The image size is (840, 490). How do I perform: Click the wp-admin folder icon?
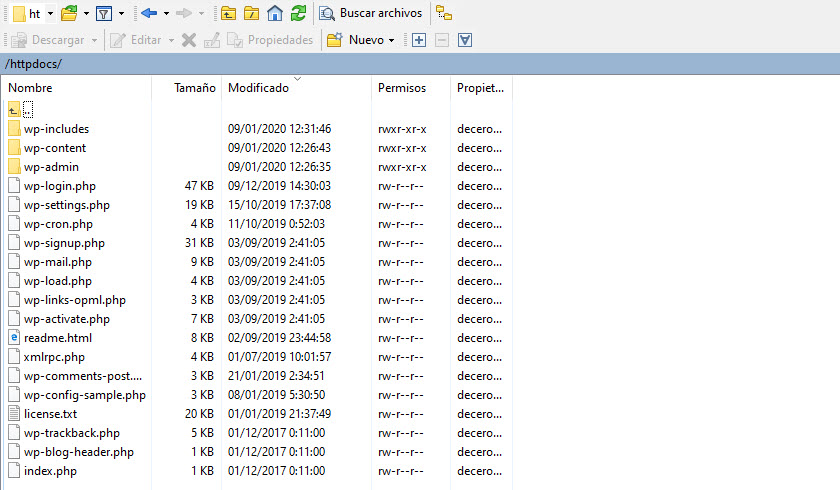(14, 167)
